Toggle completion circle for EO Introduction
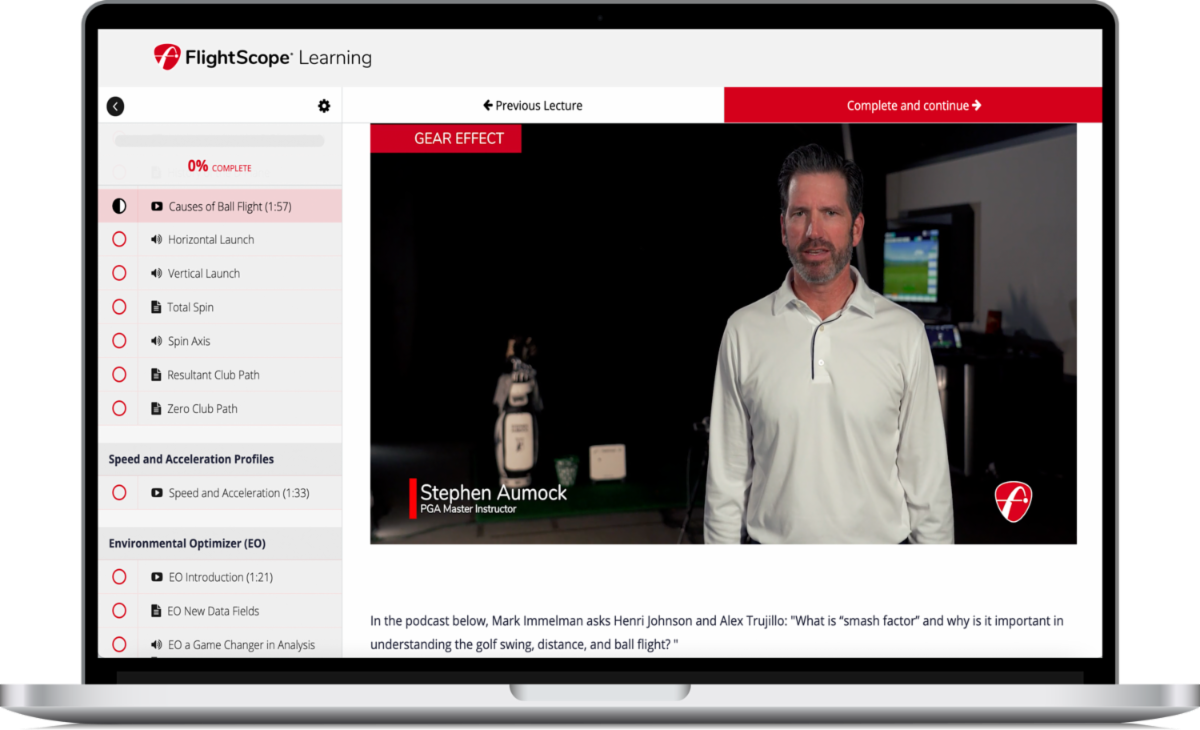1200x730 pixels. [119, 577]
